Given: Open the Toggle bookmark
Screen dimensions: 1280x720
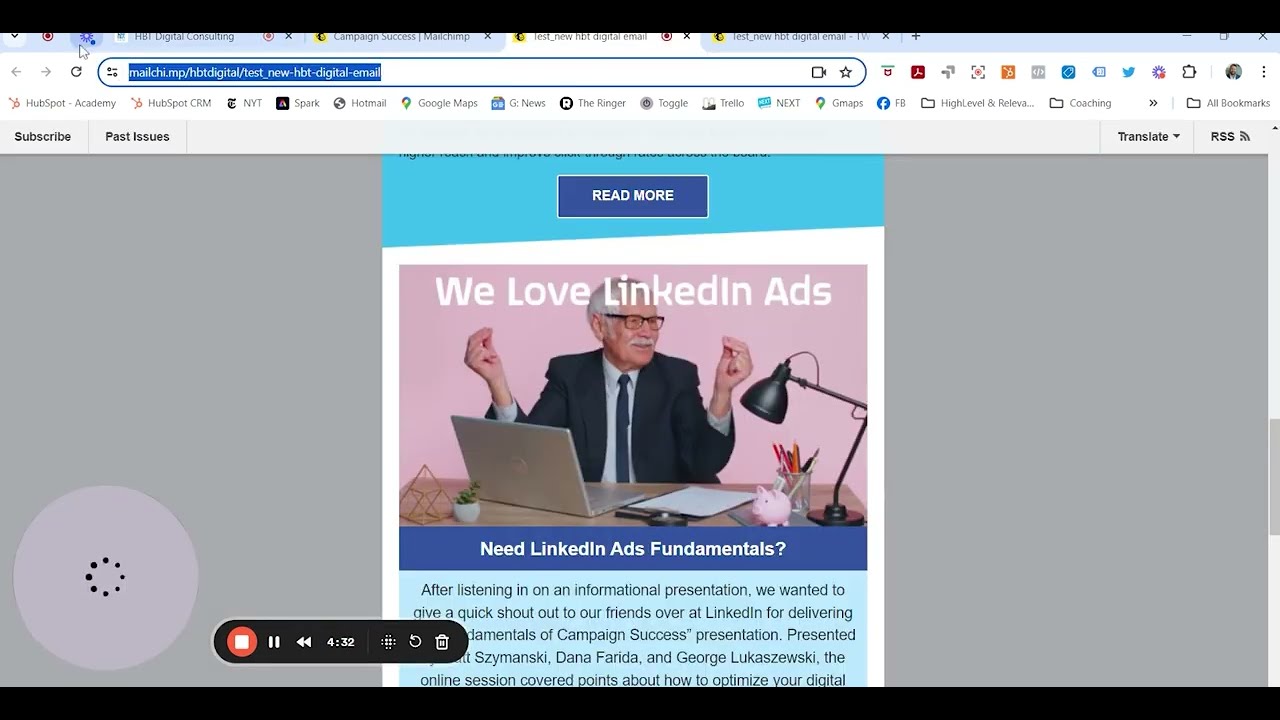Looking at the screenshot, I should [x=664, y=103].
